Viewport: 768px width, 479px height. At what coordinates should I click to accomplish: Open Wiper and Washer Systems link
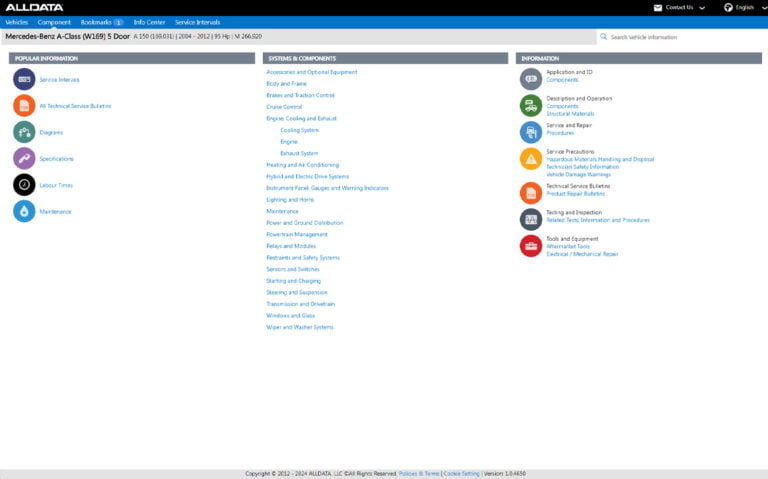coord(300,327)
